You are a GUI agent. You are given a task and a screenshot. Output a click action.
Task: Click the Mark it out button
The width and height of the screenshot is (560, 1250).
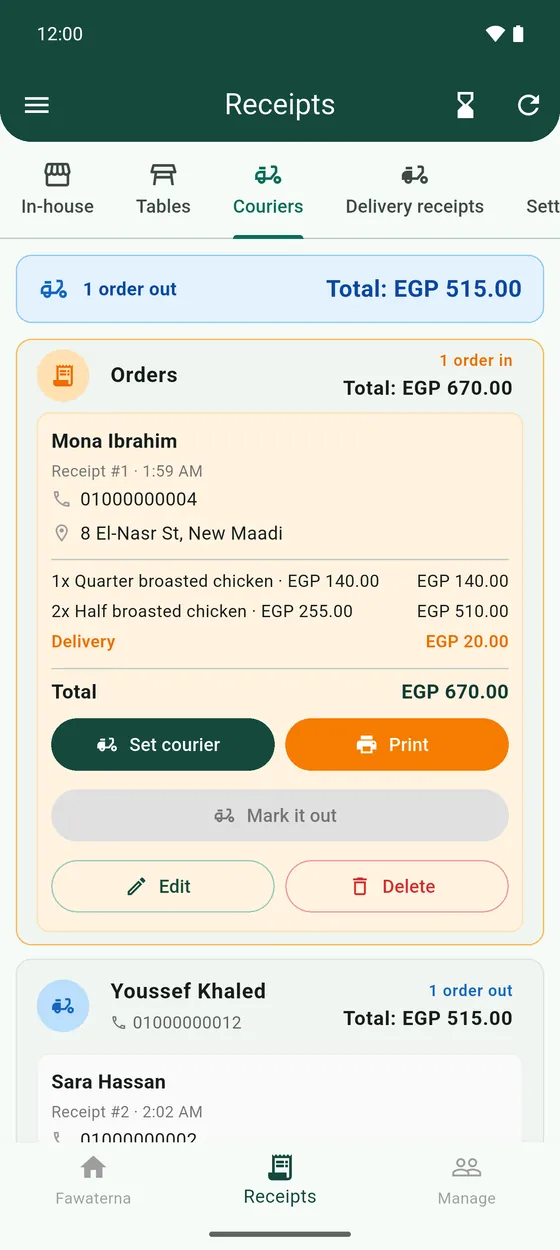point(280,816)
